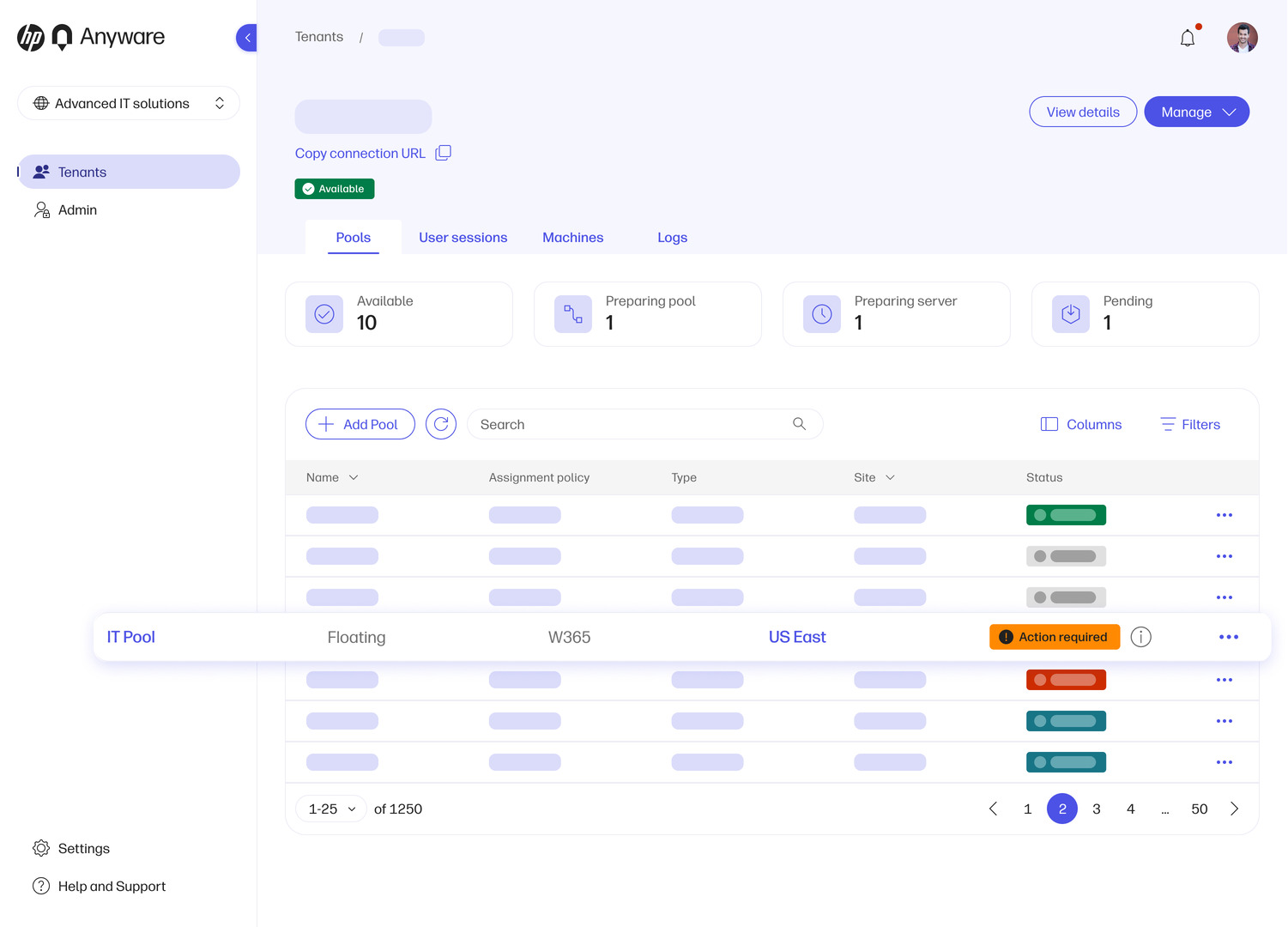
Task: Click the Add Pool button
Action: pyautogui.click(x=360, y=424)
